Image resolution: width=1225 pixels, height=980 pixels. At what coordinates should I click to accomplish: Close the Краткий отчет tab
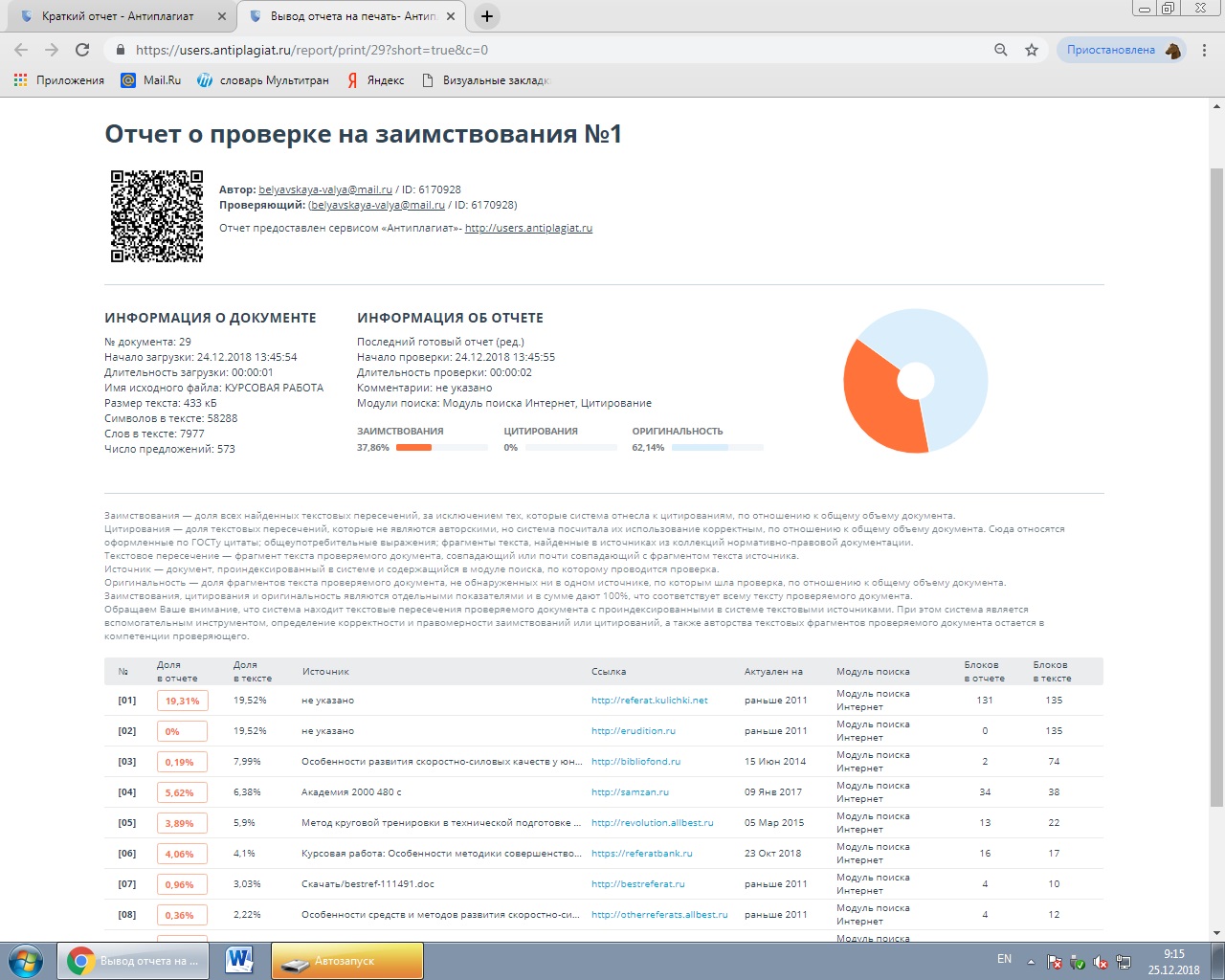click(222, 16)
